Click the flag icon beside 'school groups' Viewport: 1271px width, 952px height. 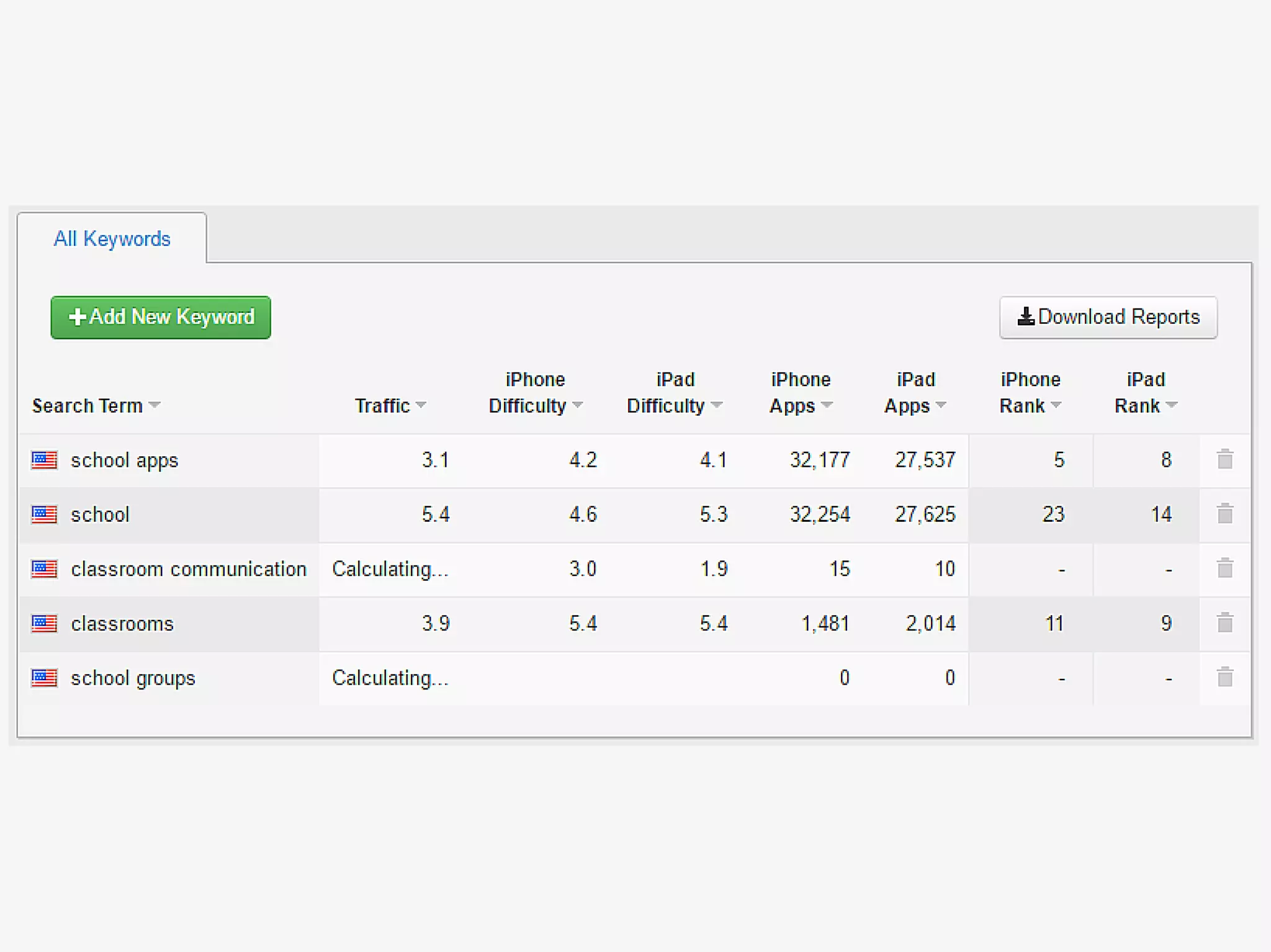44,678
